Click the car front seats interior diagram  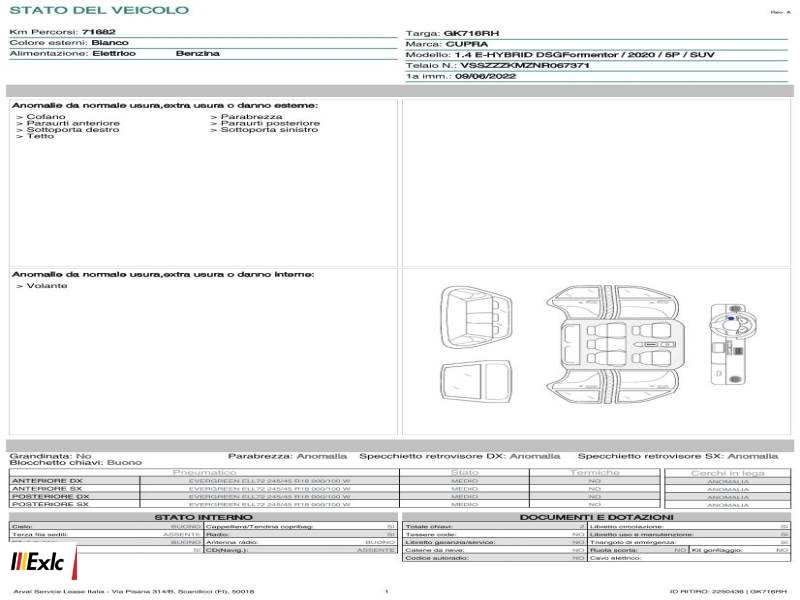pyautogui.click(x=476, y=318)
